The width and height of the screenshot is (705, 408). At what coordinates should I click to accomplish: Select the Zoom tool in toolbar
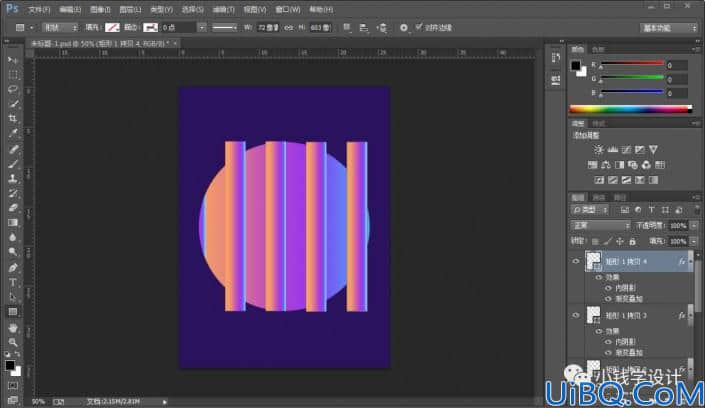click(13, 342)
